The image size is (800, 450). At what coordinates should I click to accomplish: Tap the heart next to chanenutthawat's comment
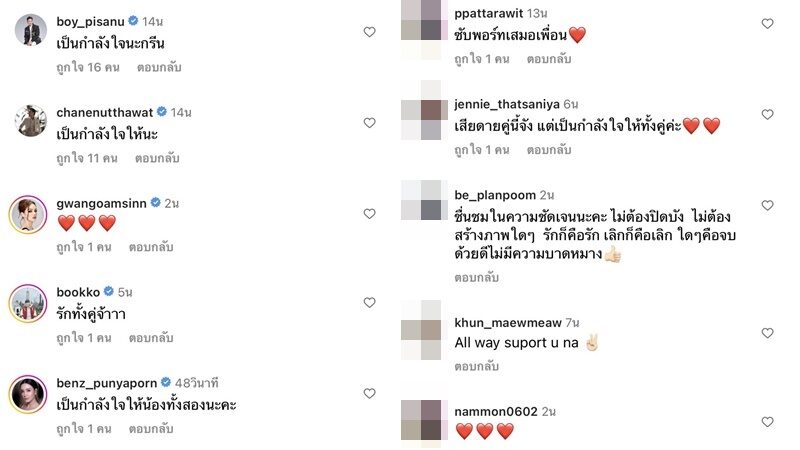[369, 123]
